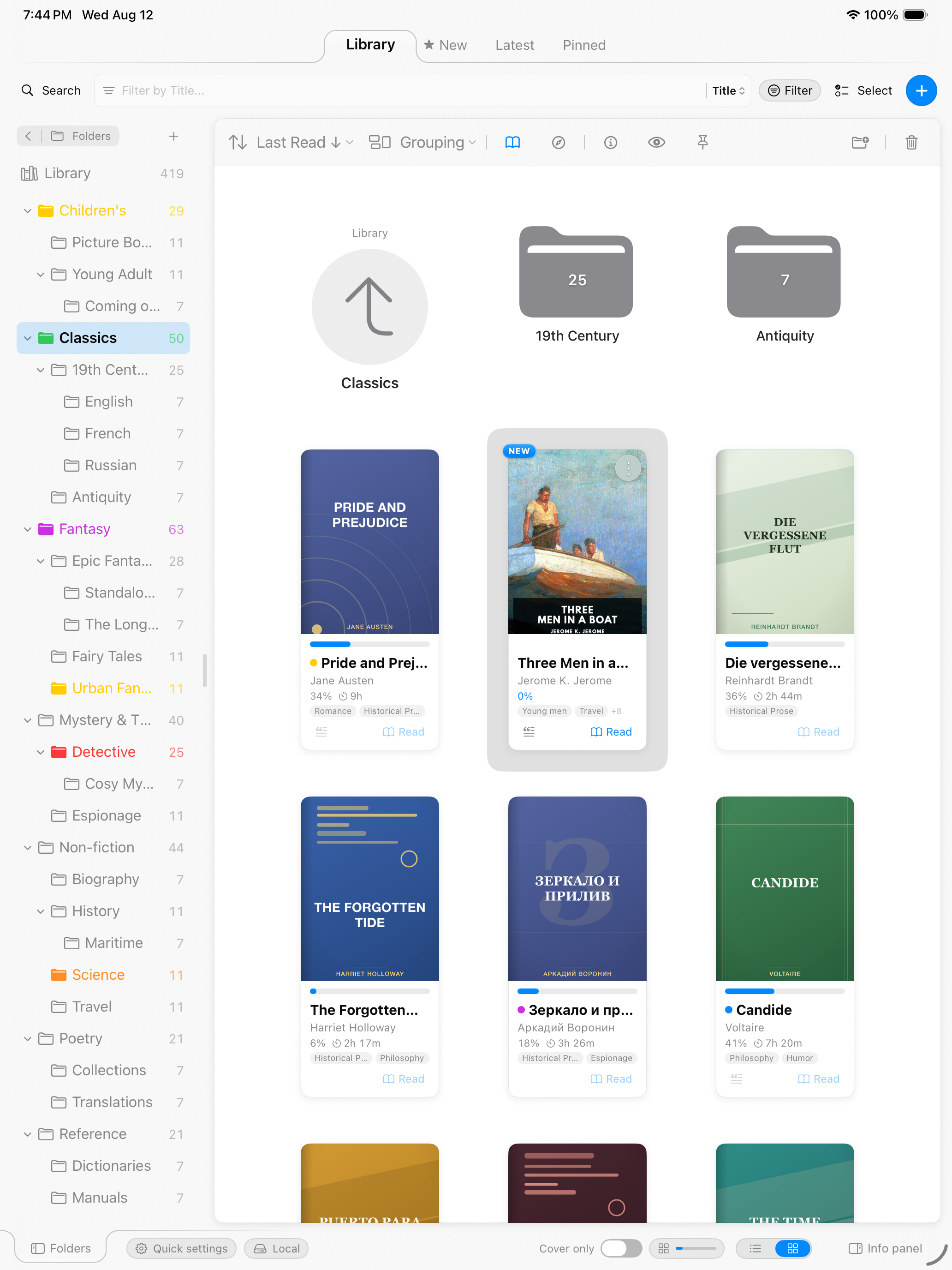This screenshot has height=1270, width=952.
Task: Collapse the Reference folder chevron
Action: coord(27,1134)
